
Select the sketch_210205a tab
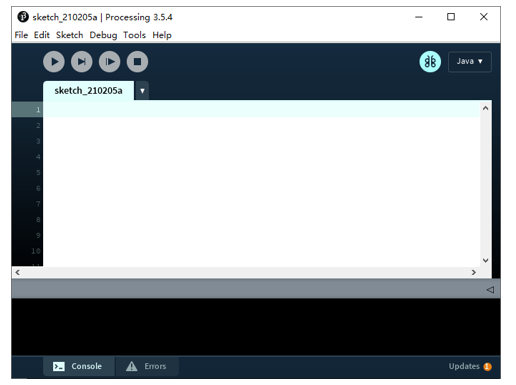[88, 91]
